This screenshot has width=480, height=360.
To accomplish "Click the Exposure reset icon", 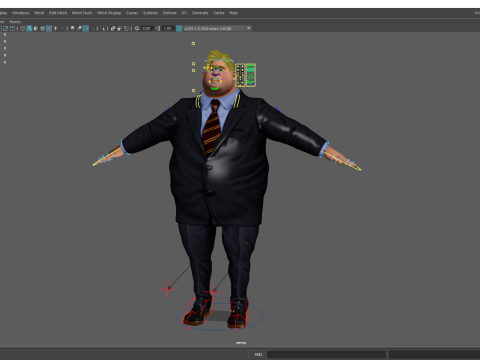I will click(137, 28).
